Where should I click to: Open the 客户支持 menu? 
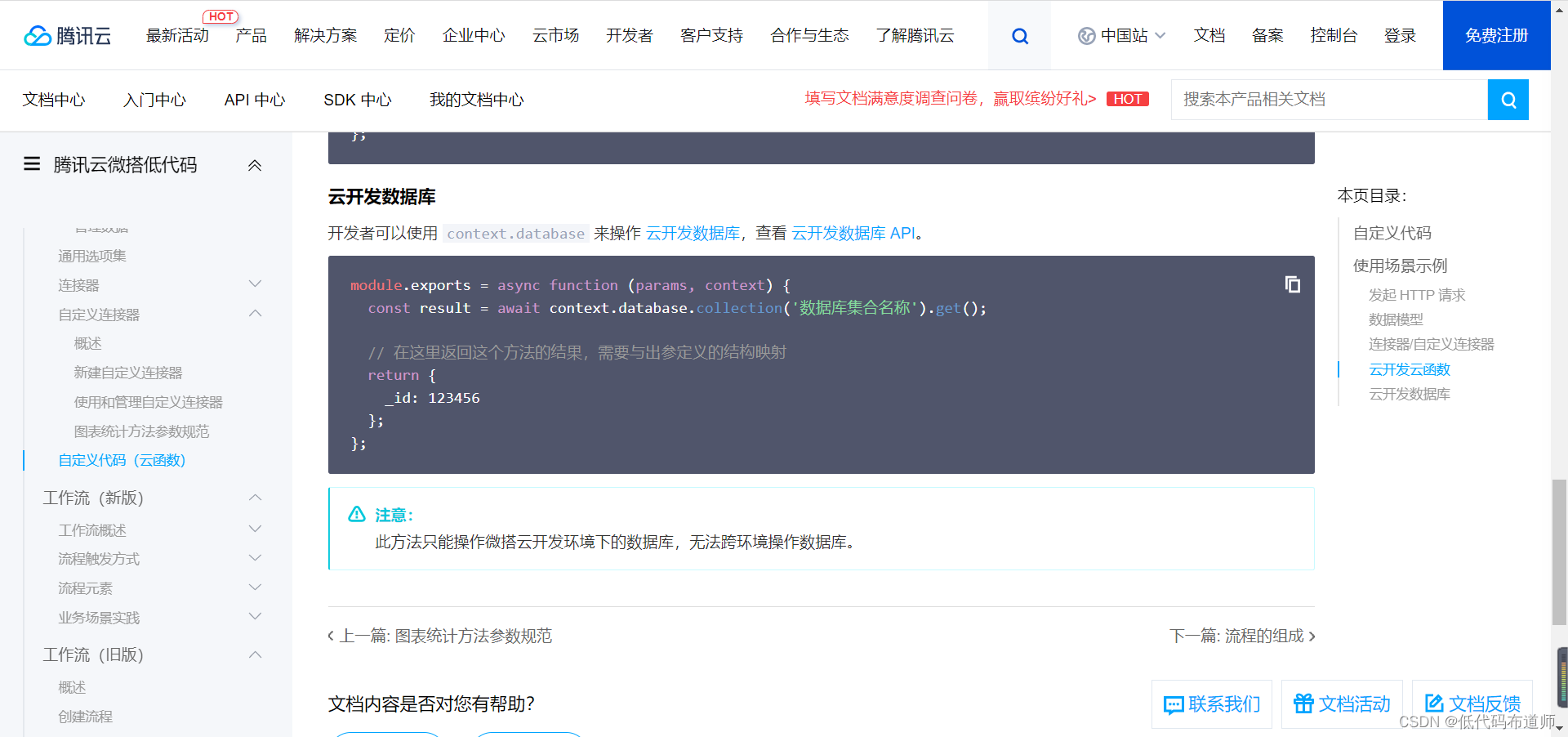pyautogui.click(x=712, y=36)
